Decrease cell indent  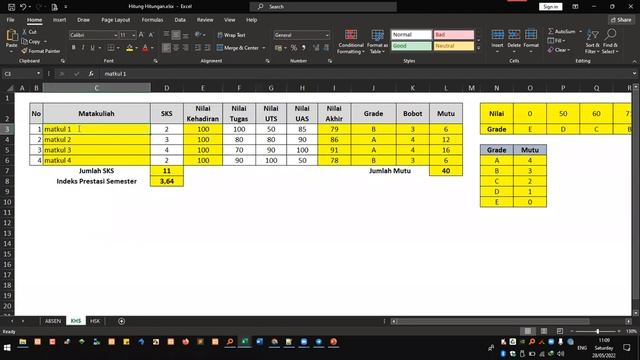pyautogui.click(x=198, y=48)
